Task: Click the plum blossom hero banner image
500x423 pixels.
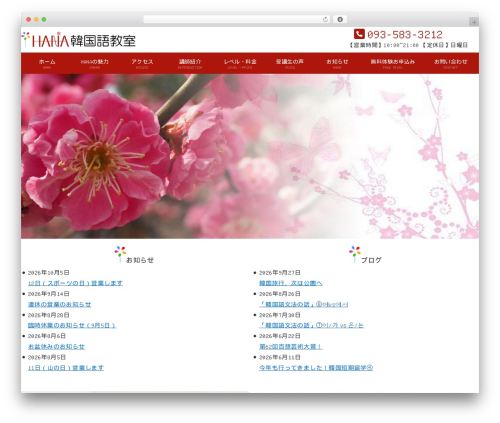Action: (250, 156)
